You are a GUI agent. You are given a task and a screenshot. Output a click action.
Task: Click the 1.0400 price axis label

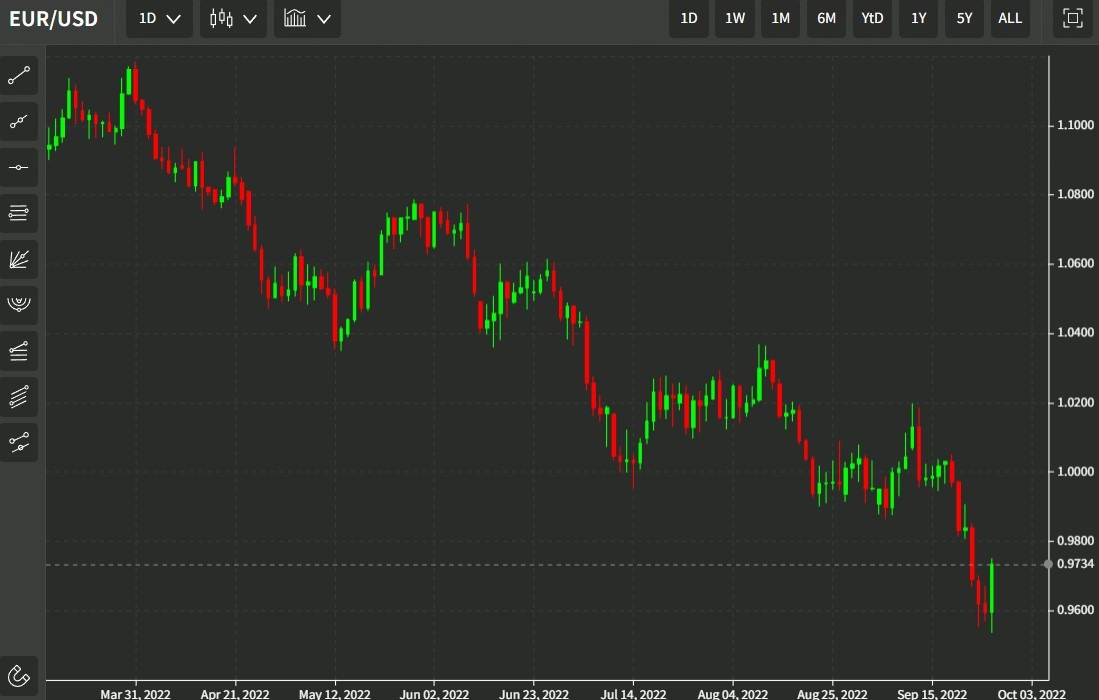click(x=1075, y=332)
